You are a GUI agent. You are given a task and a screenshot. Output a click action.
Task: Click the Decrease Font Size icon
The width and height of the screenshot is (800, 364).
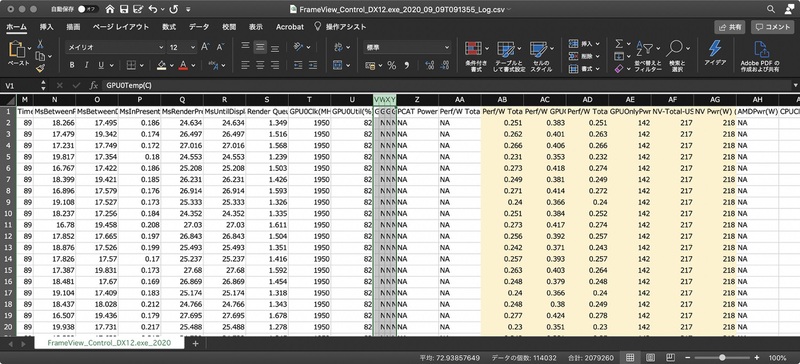point(220,47)
